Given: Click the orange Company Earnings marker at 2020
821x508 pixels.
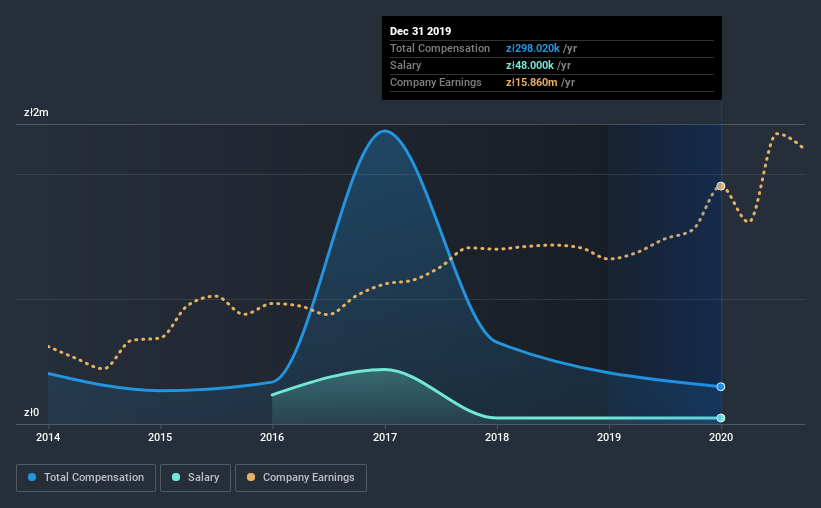Looking at the screenshot, I should pos(721,186).
